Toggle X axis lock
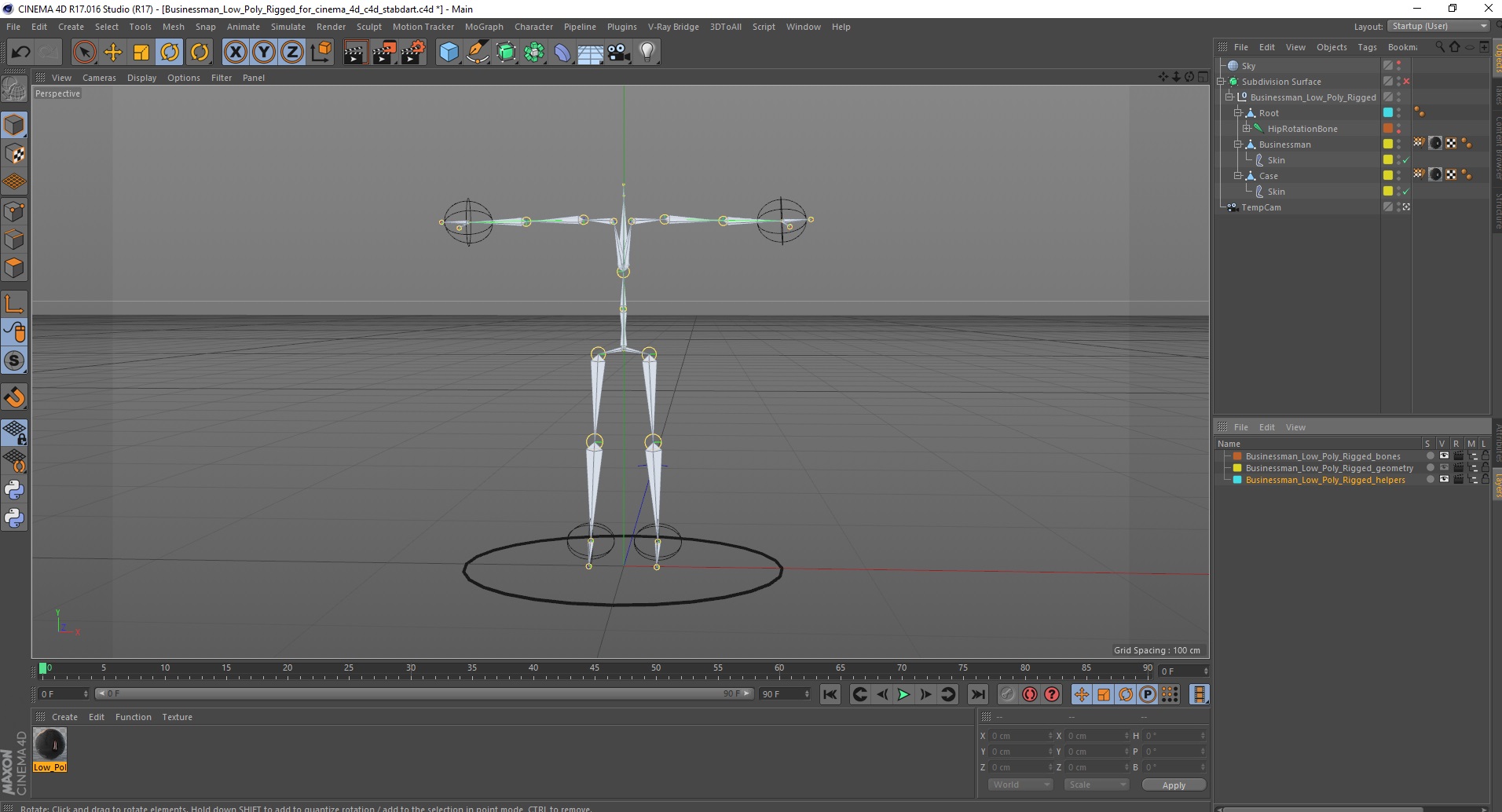The image size is (1502, 812). 235,53
